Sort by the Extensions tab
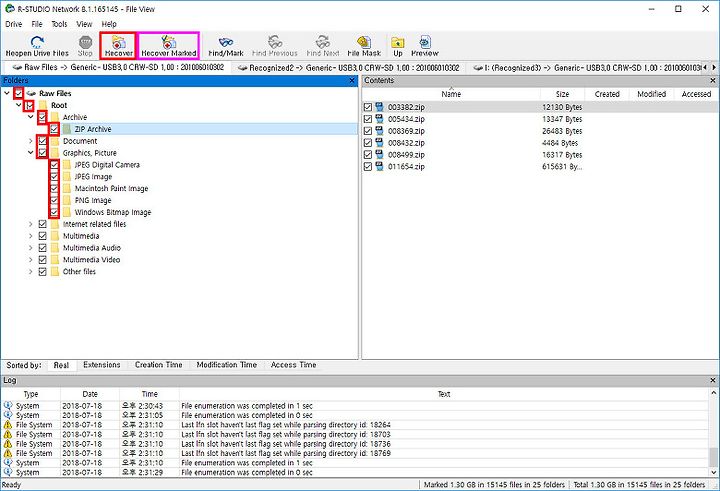Image resolution: width=720 pixels, height=491 pixels. [101, 365]
